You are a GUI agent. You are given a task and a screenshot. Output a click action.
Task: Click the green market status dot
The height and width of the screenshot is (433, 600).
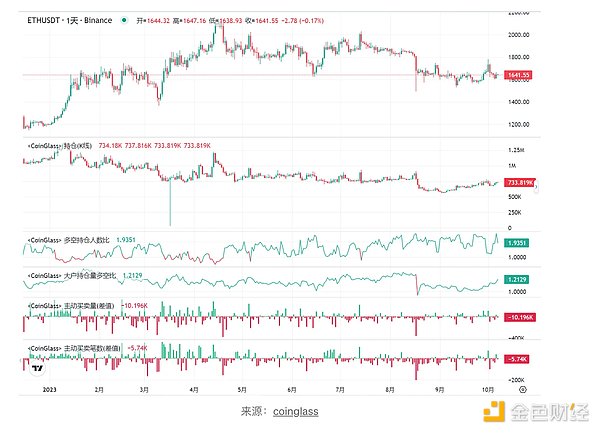123,19
